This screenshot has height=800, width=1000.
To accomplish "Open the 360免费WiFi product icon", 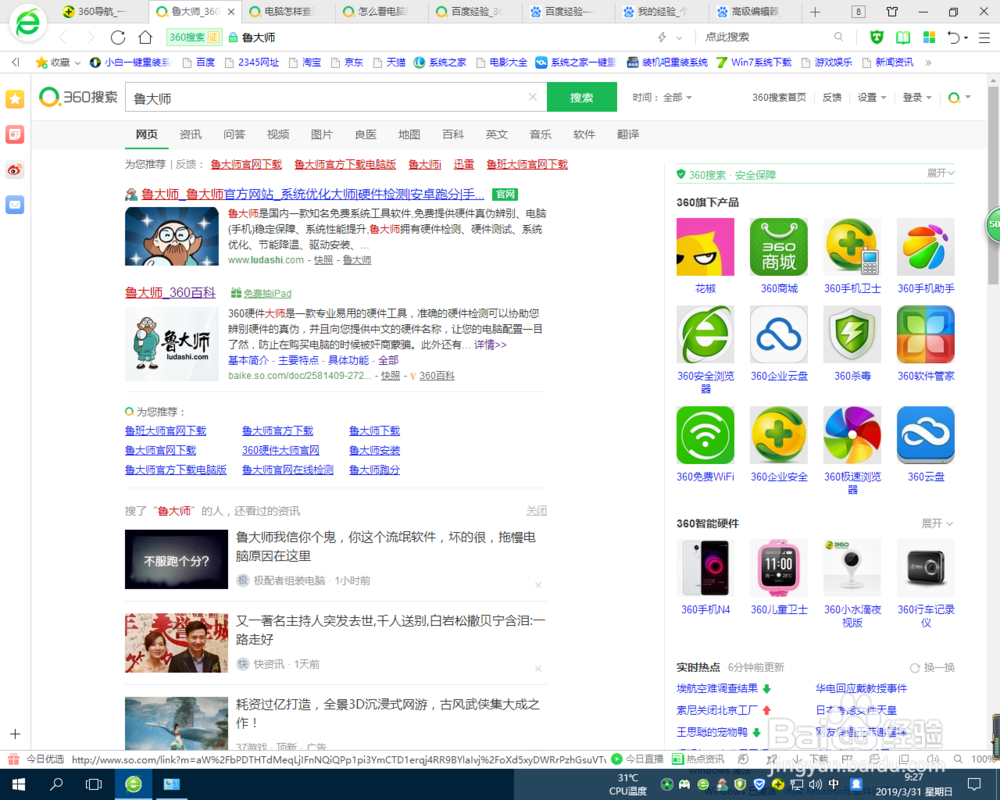I will pos(705,435).
